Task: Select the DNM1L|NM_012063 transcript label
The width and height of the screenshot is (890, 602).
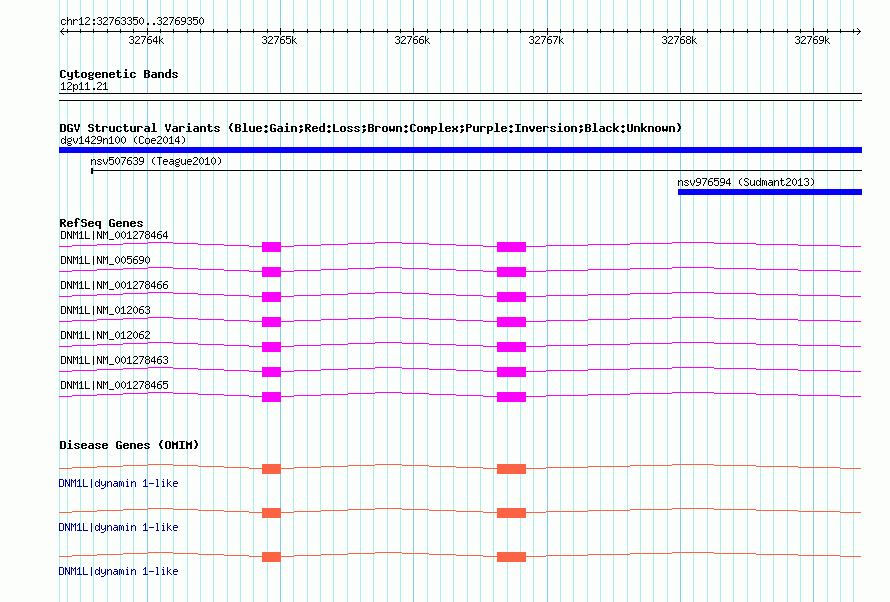Action: click(x=105, y=310)
